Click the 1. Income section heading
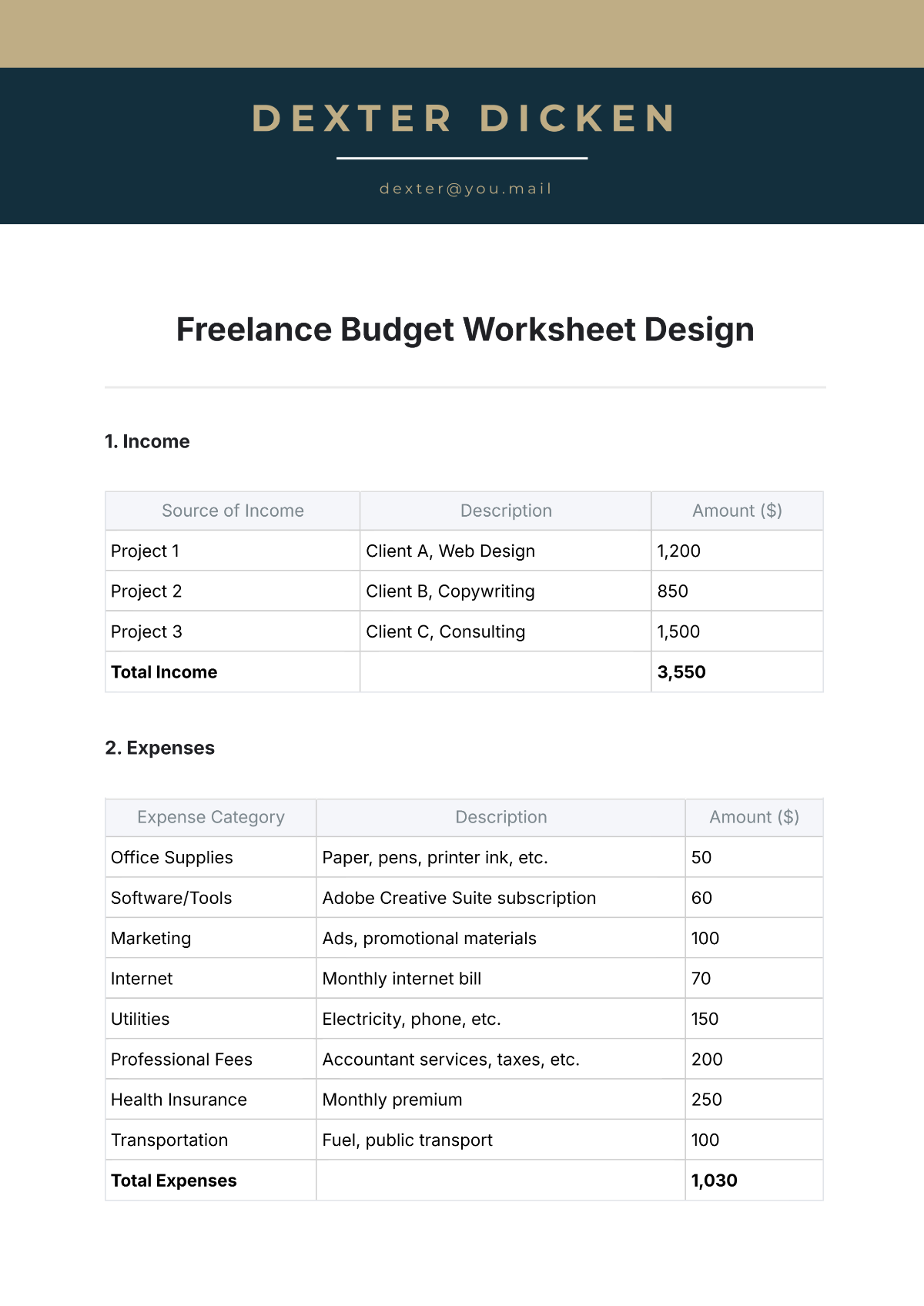 147,441
